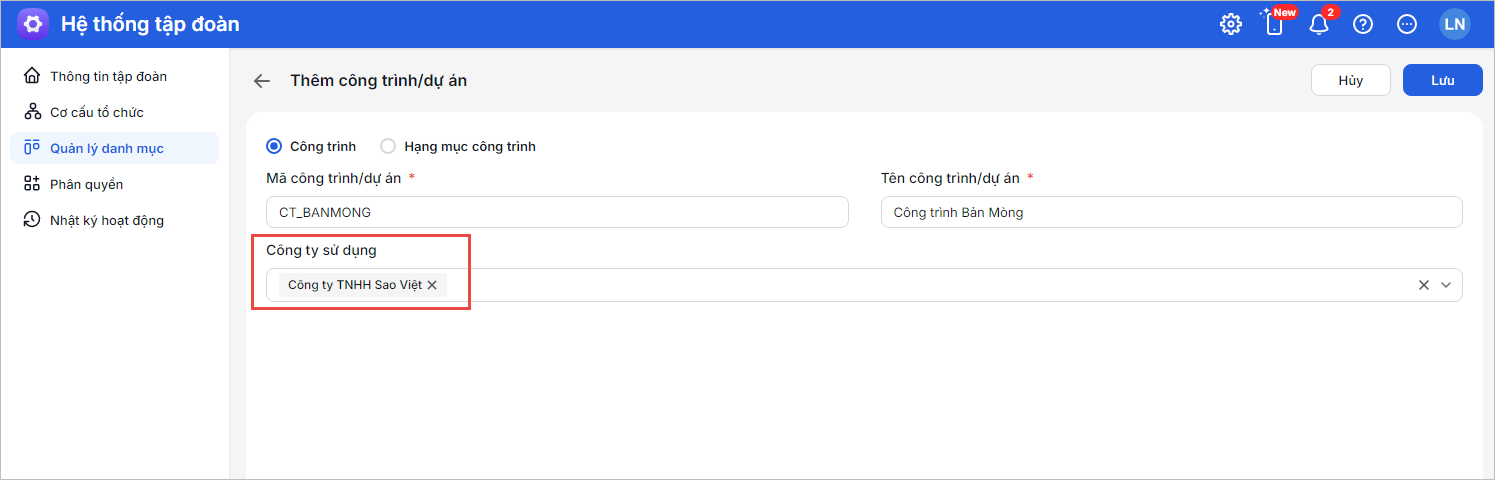Select the Công trình radio button

[274, 146]
